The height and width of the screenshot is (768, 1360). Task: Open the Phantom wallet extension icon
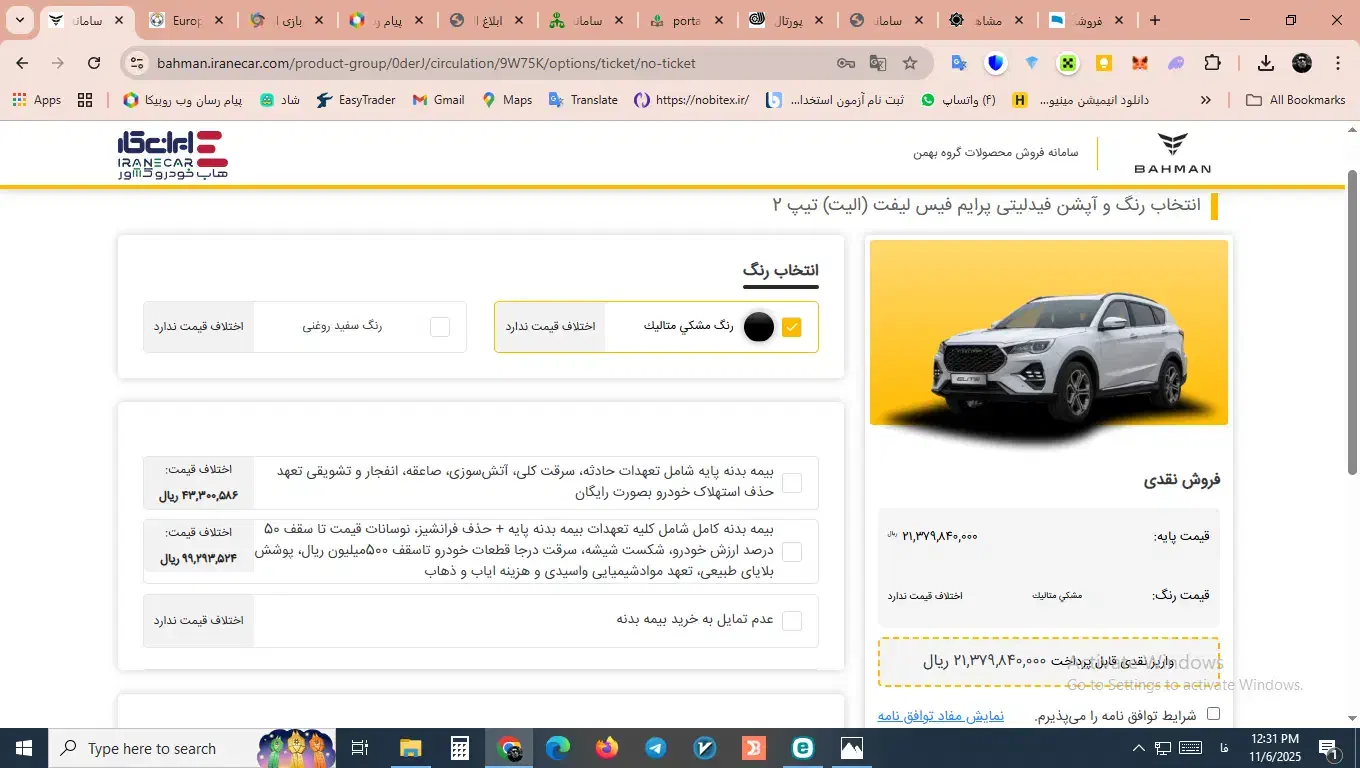click(1177, 62)
